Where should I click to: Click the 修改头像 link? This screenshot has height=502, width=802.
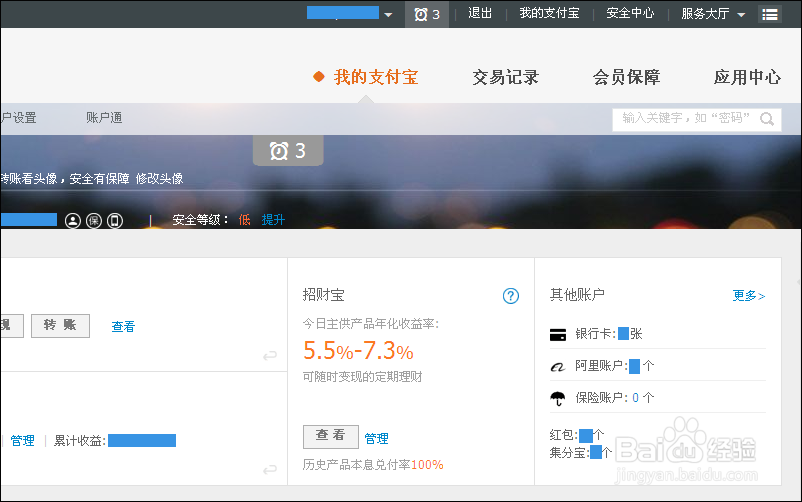pos(160,179)
